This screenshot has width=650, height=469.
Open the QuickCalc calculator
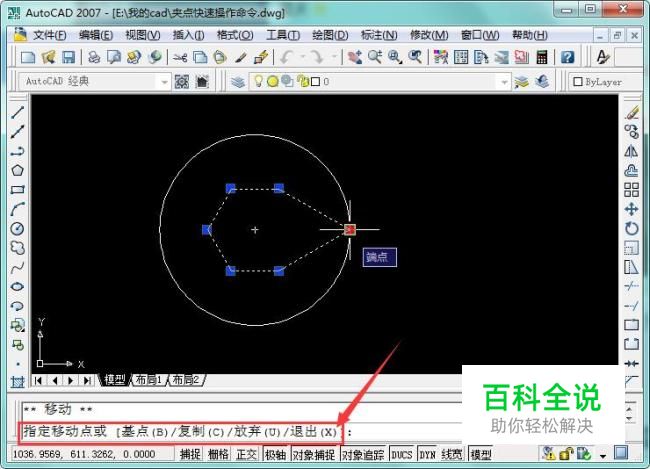[x=542, y=57]
